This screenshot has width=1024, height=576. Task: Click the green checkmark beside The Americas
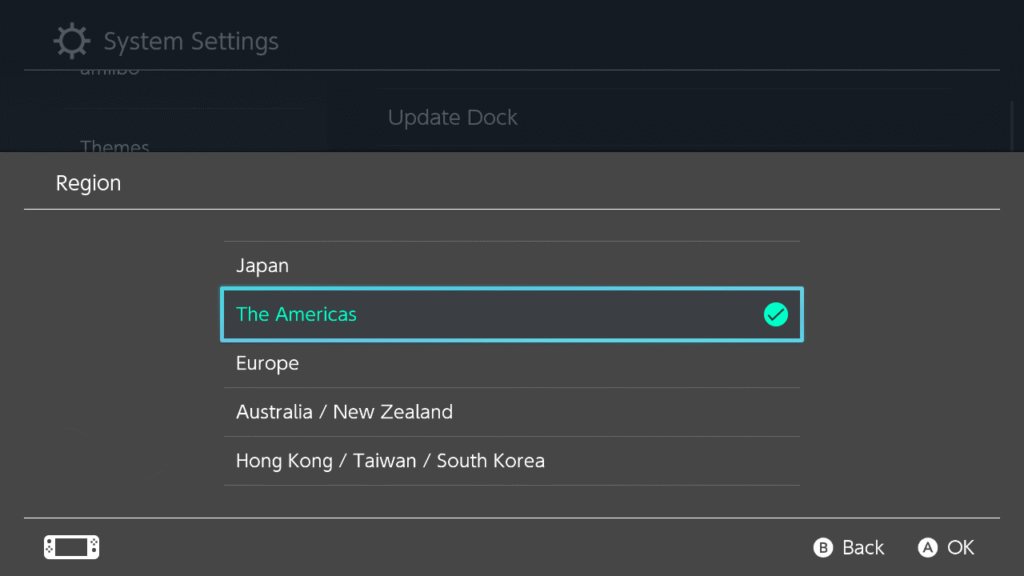point(775,315)
